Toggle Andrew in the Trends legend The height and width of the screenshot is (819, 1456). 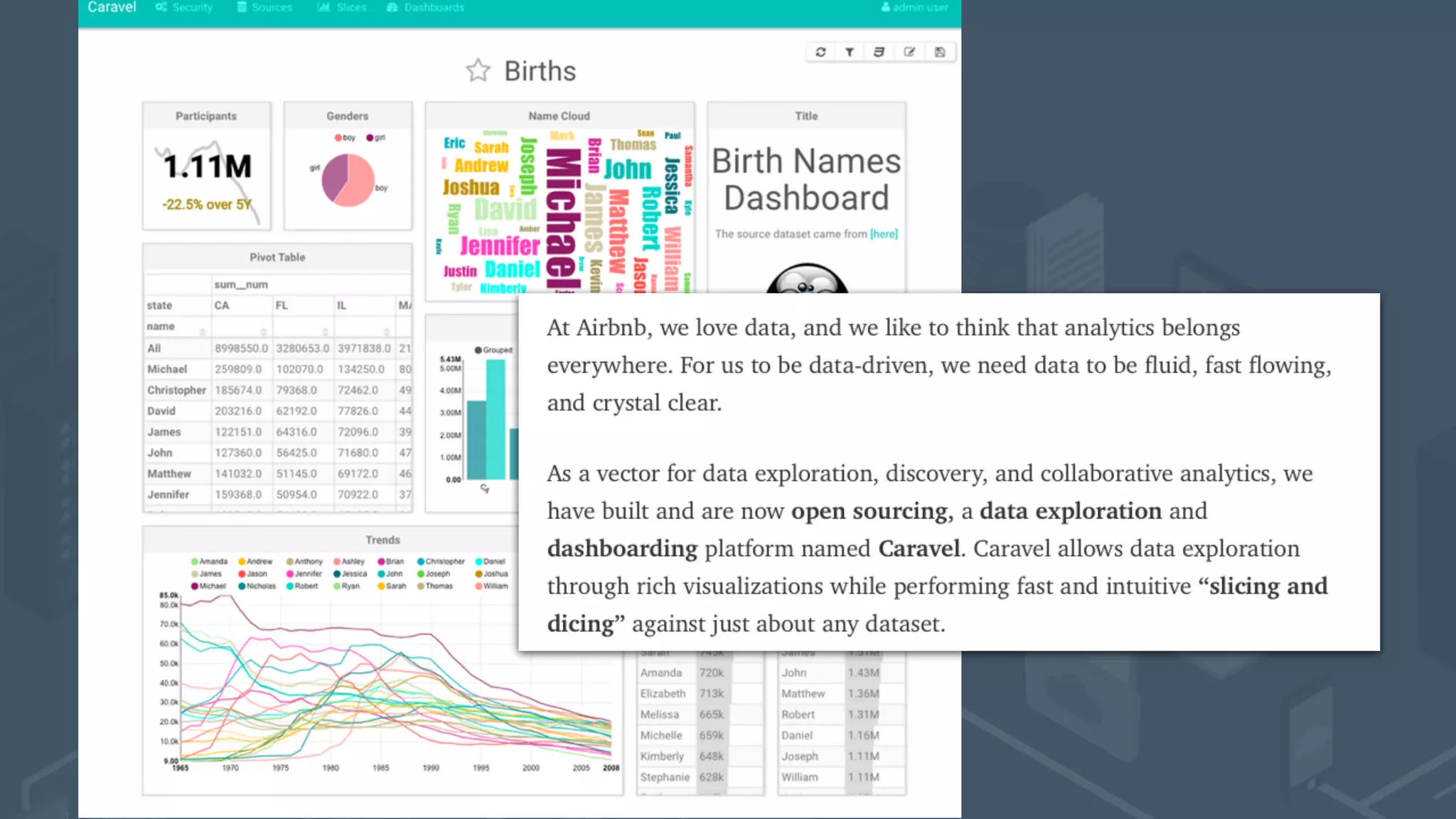coord(255,562)
